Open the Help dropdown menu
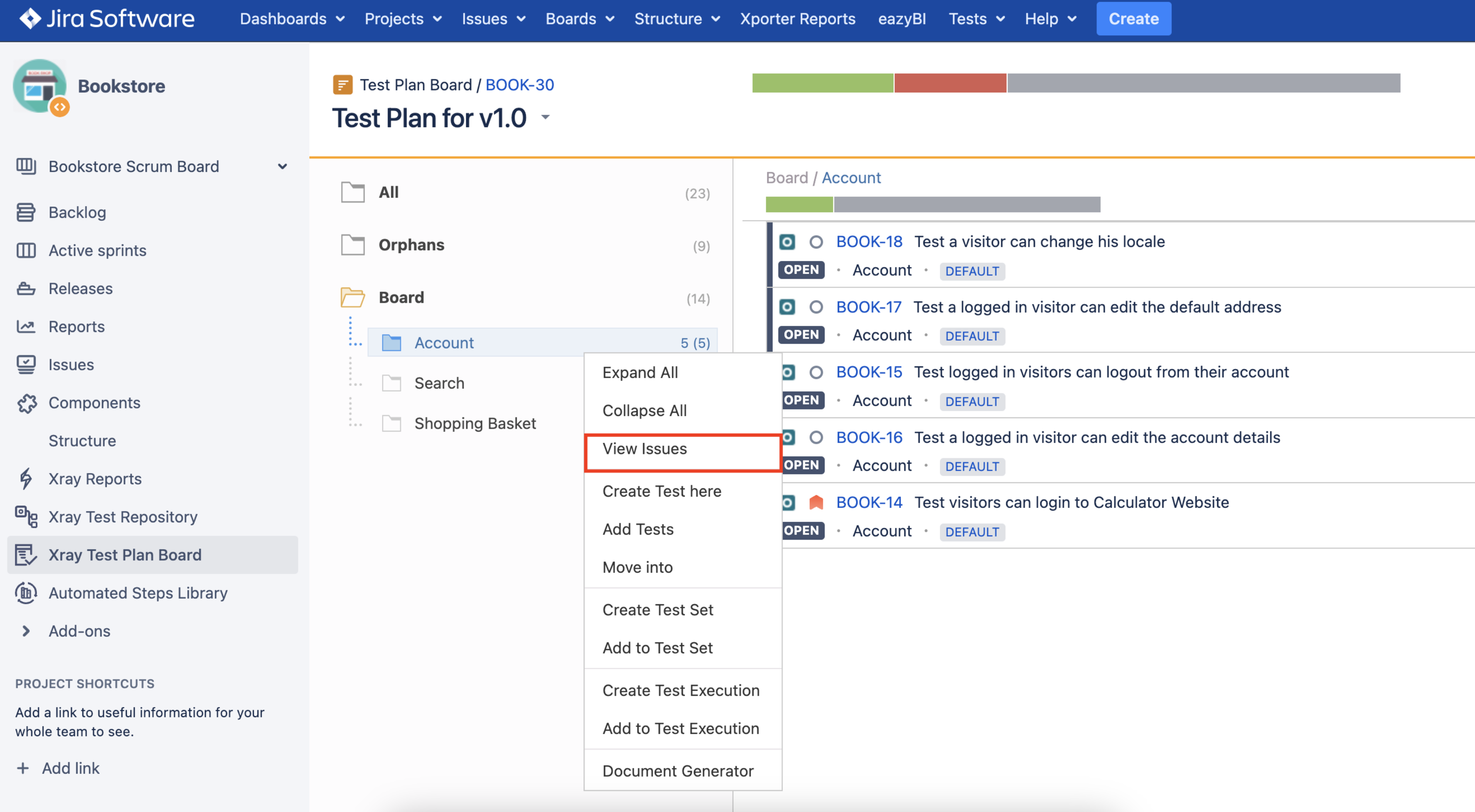1475x812 pixels. 1051,19
